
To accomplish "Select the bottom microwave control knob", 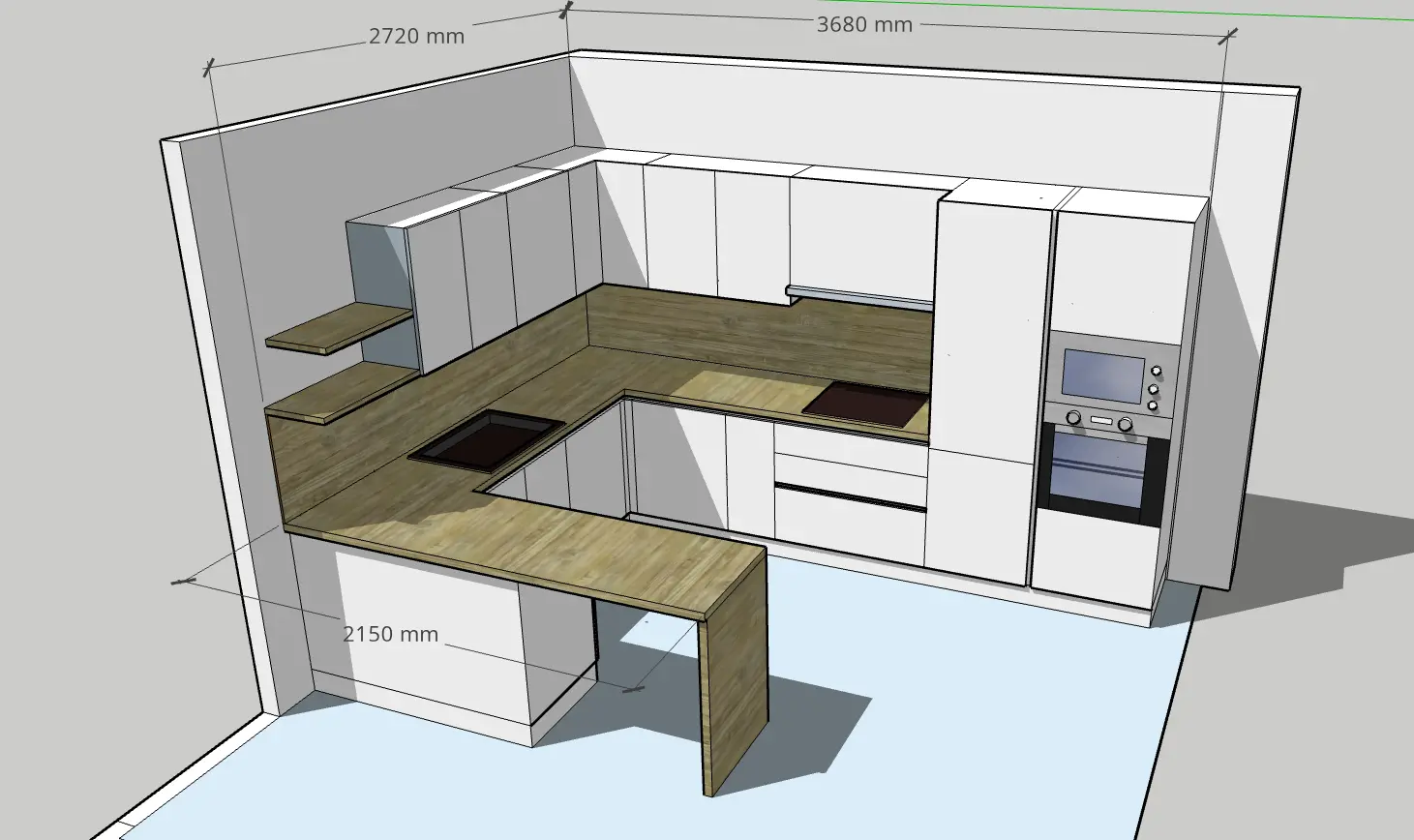I will coord(1153,405).
